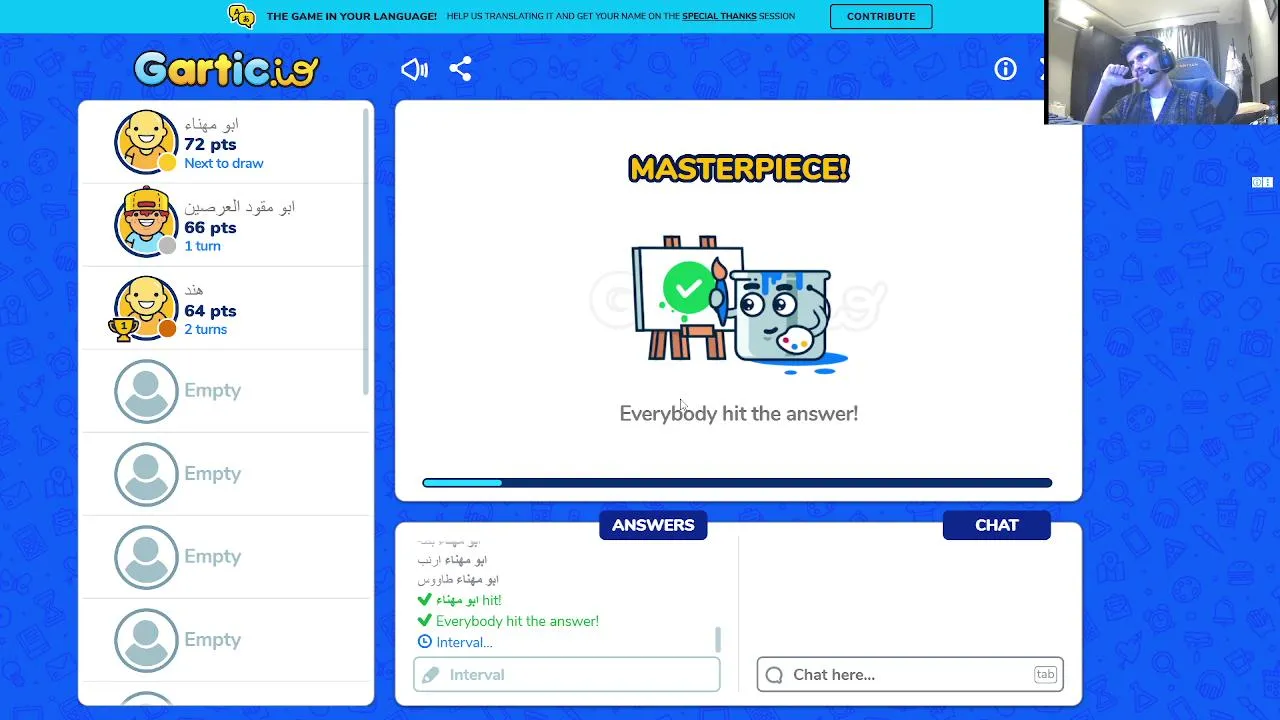Click the answers list scrollbar
1280x720 pixels.
(717, 639)
